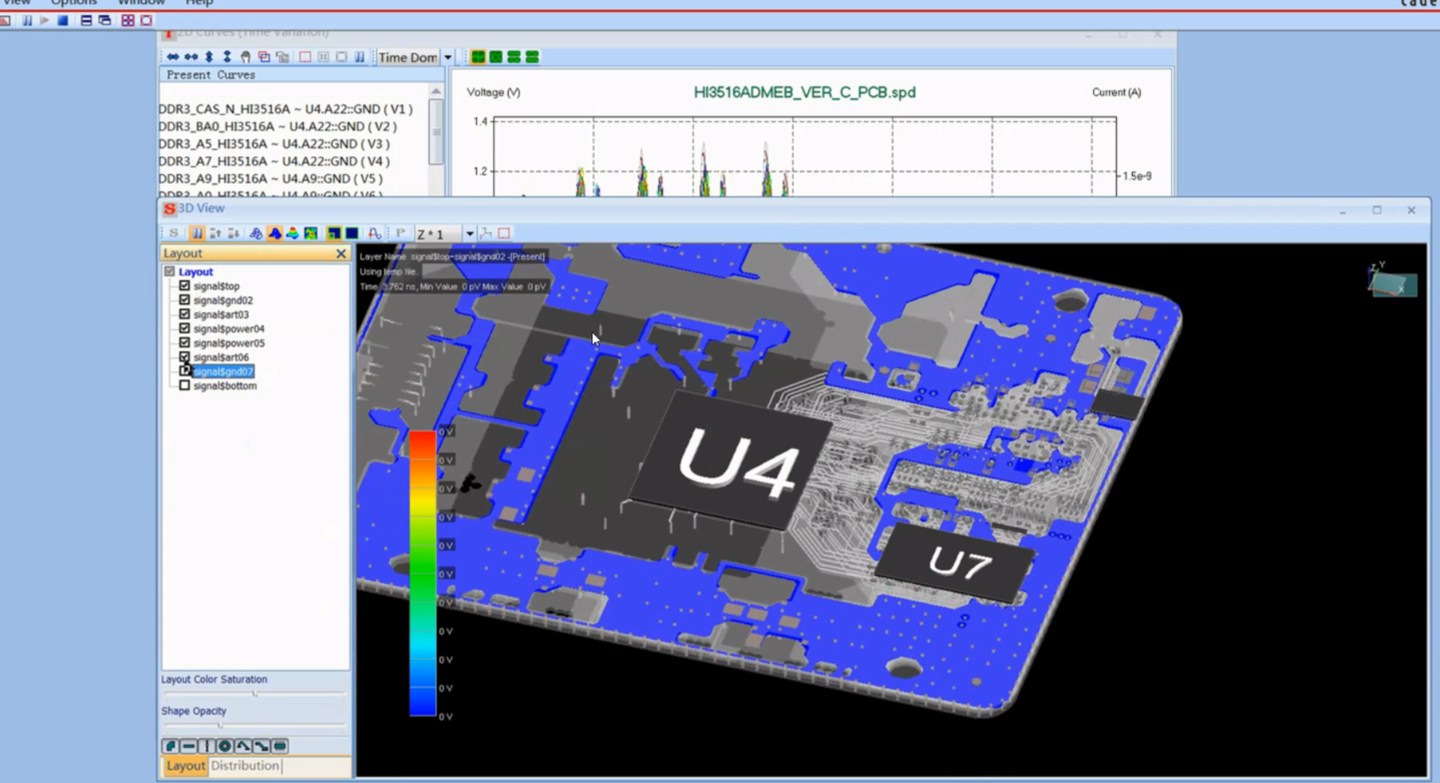Close the Layout panel with X button
Image resolution: width=1440 pixels, height=783 pixels.
[x=341, y=254]
